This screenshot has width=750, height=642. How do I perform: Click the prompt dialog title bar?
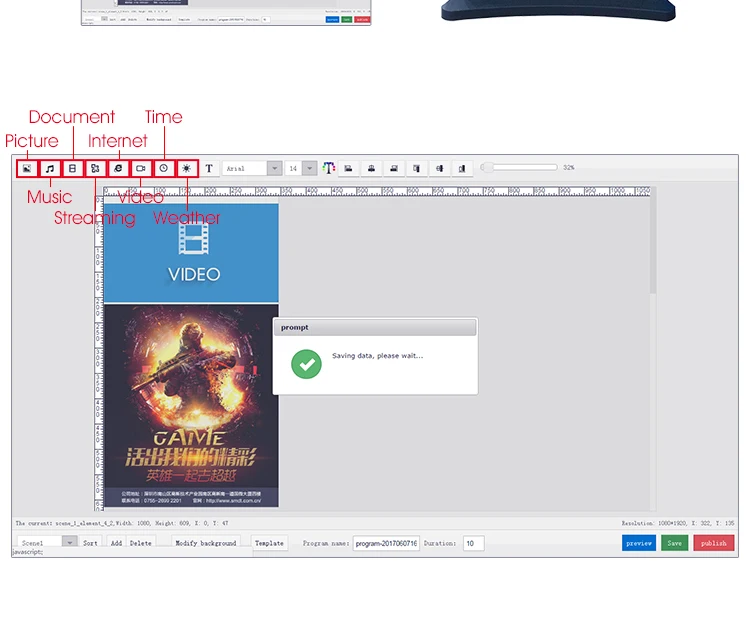tap(375, 327)
